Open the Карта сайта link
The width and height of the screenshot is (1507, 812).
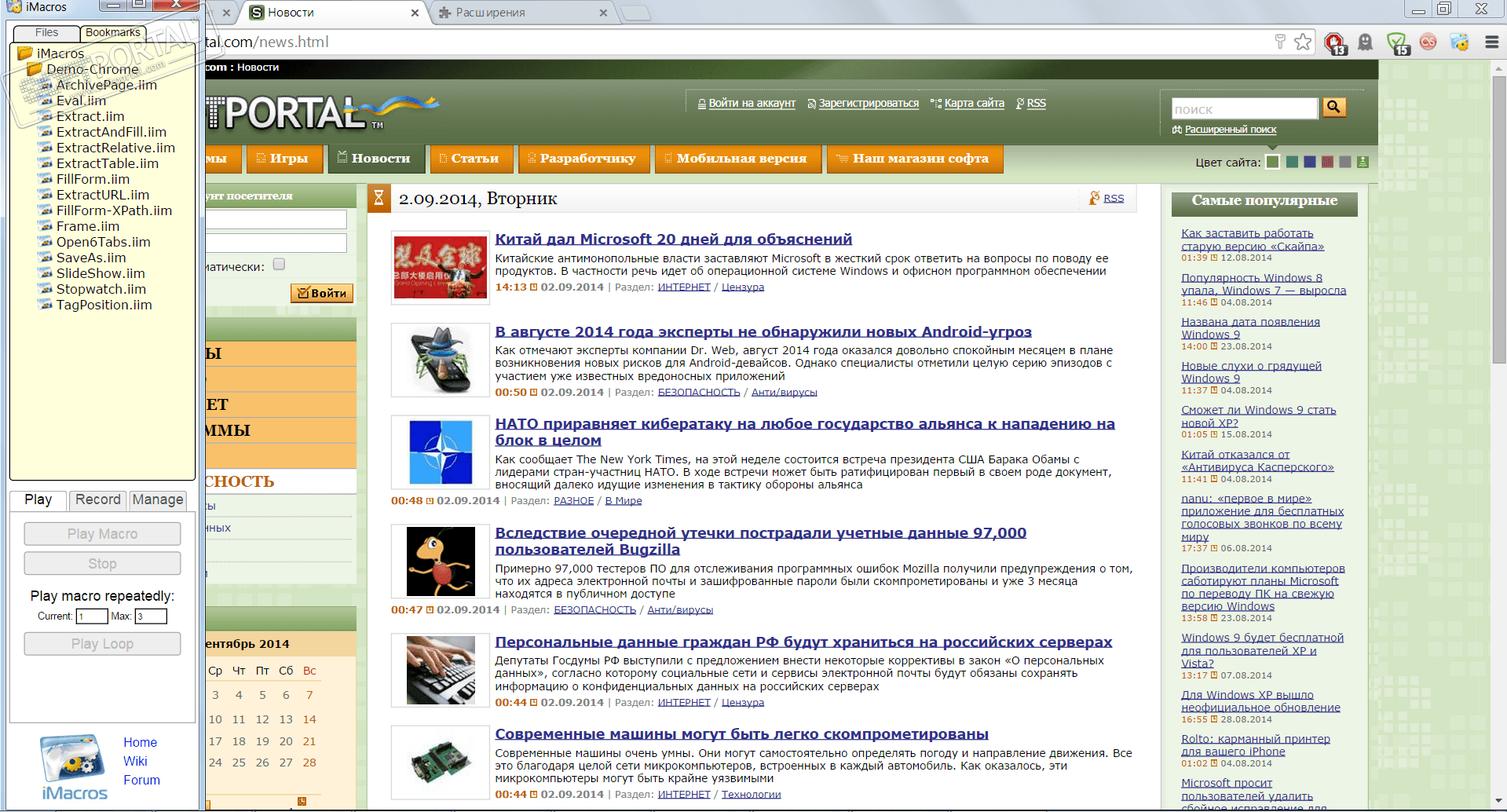click(974, 104)
